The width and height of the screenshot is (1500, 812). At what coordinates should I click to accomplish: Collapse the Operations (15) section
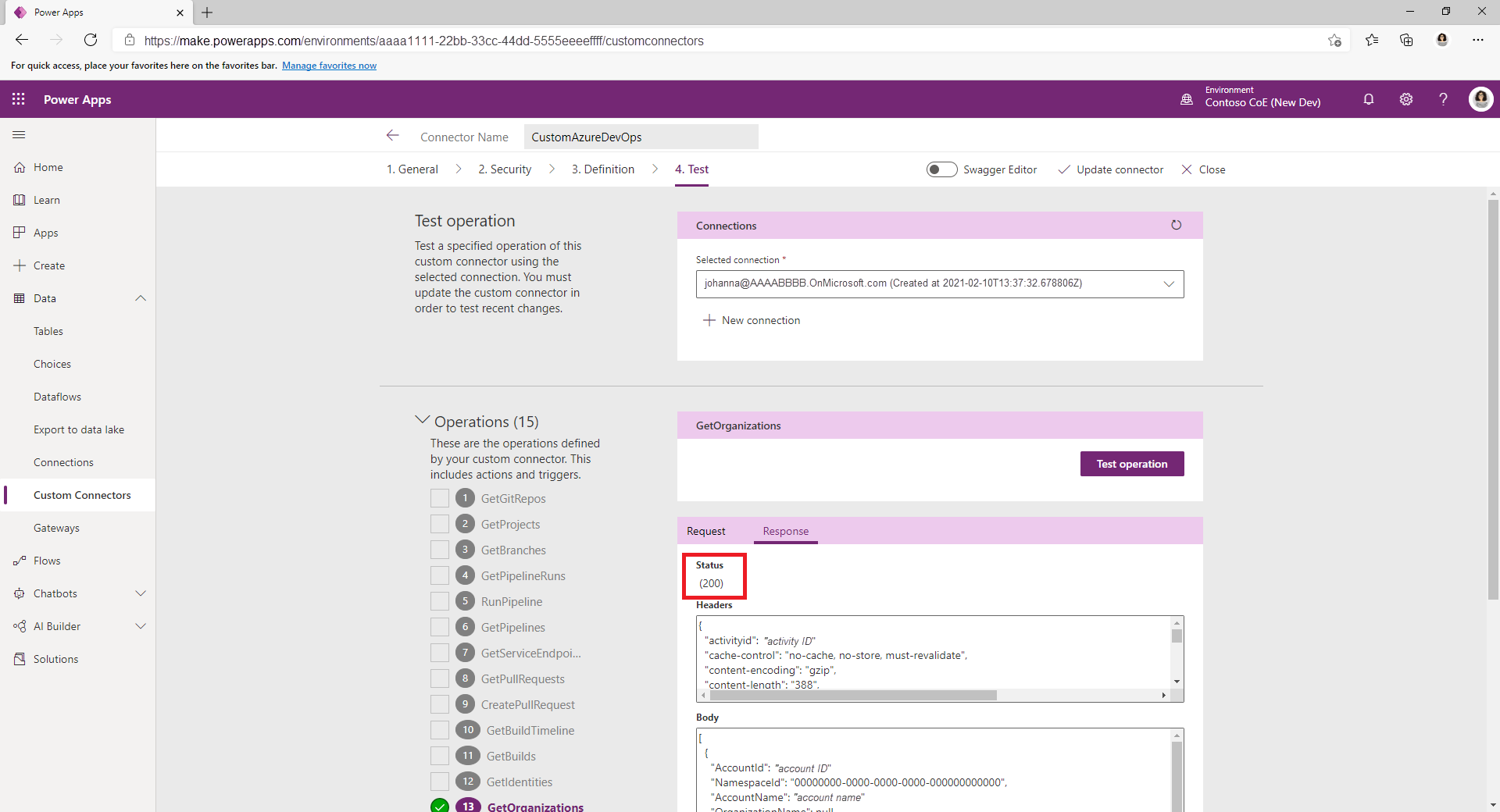click(422, 419)
